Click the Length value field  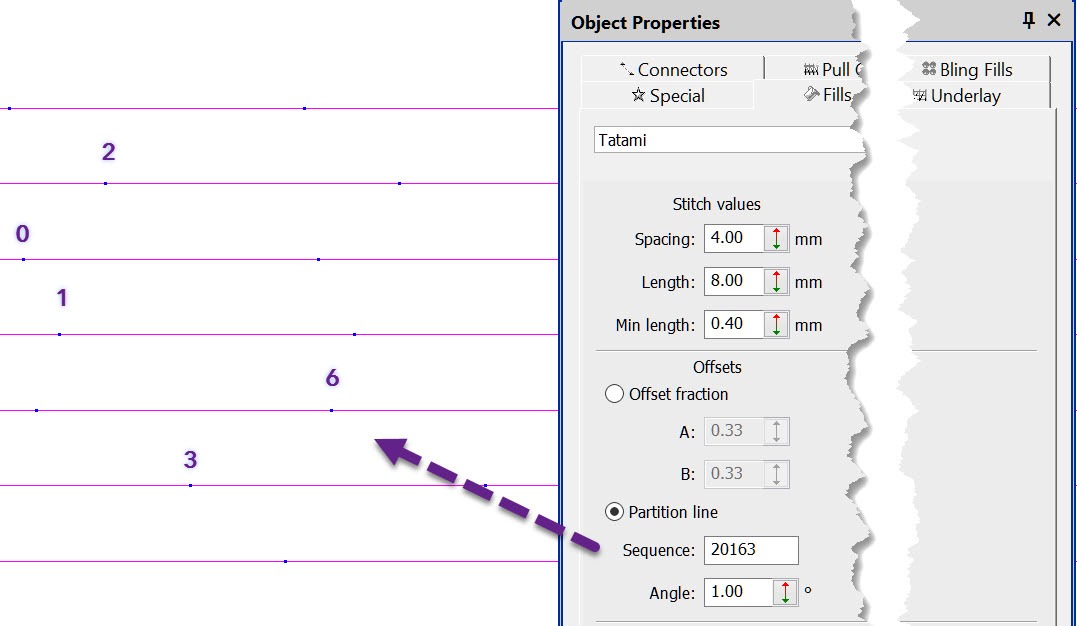(x=733, y=282)
